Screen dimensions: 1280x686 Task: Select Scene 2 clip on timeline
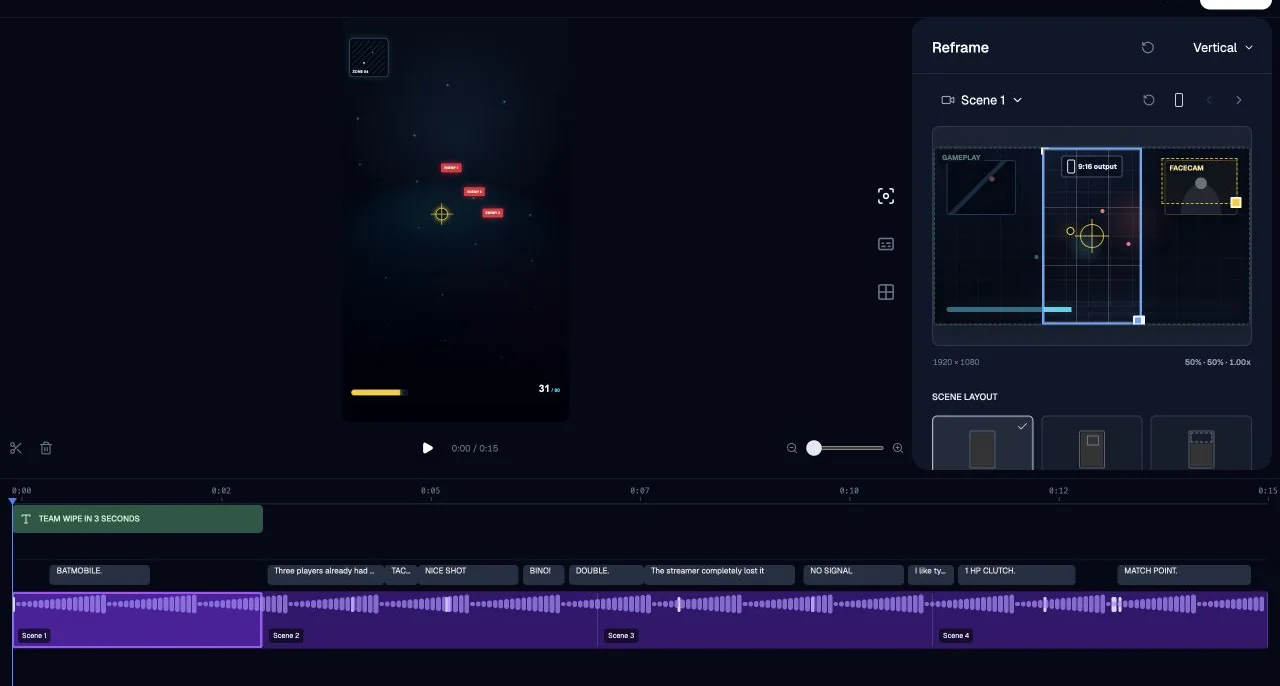pyautogui.click(x=430, y=620)
